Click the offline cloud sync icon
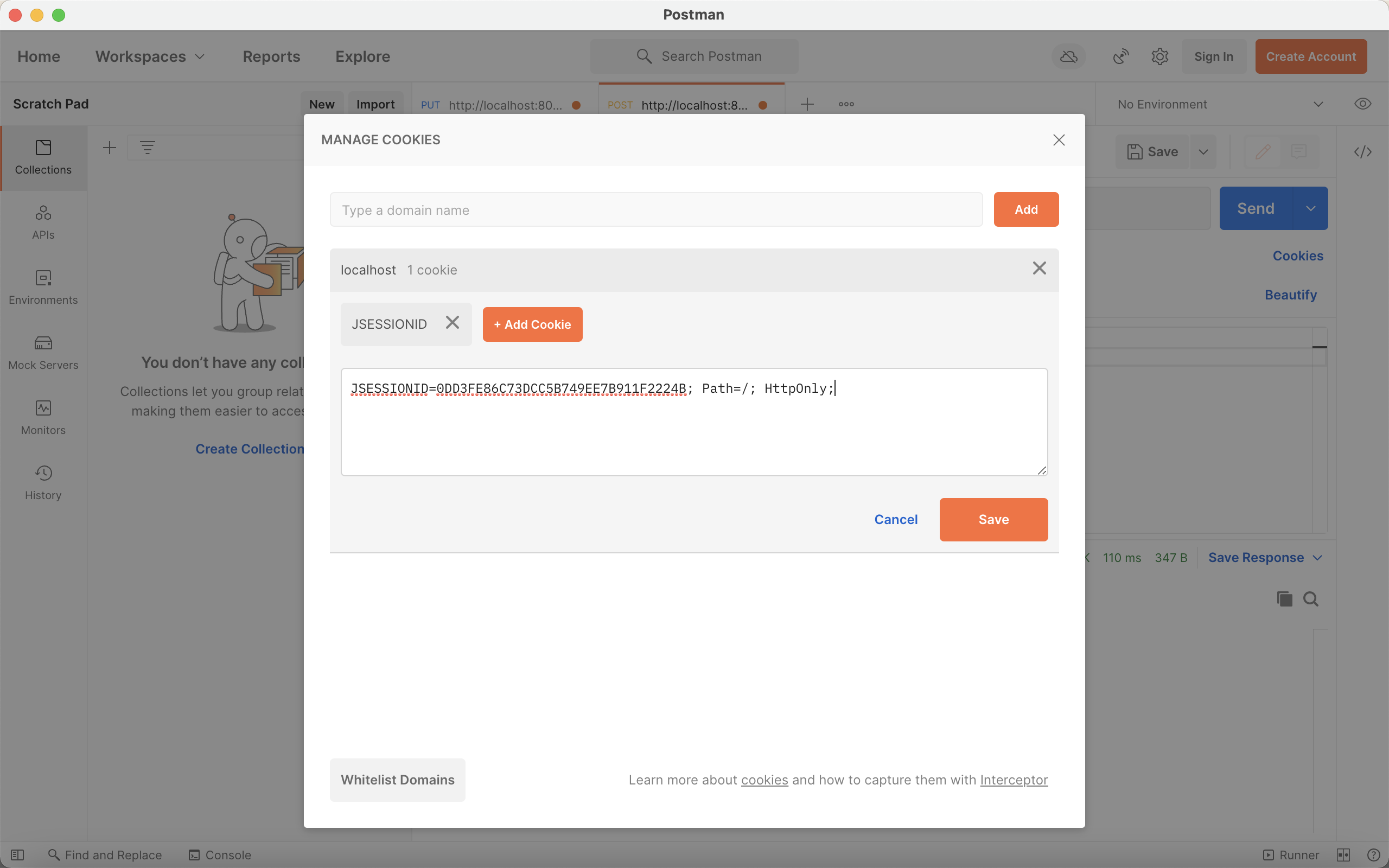 [1068, 56]
